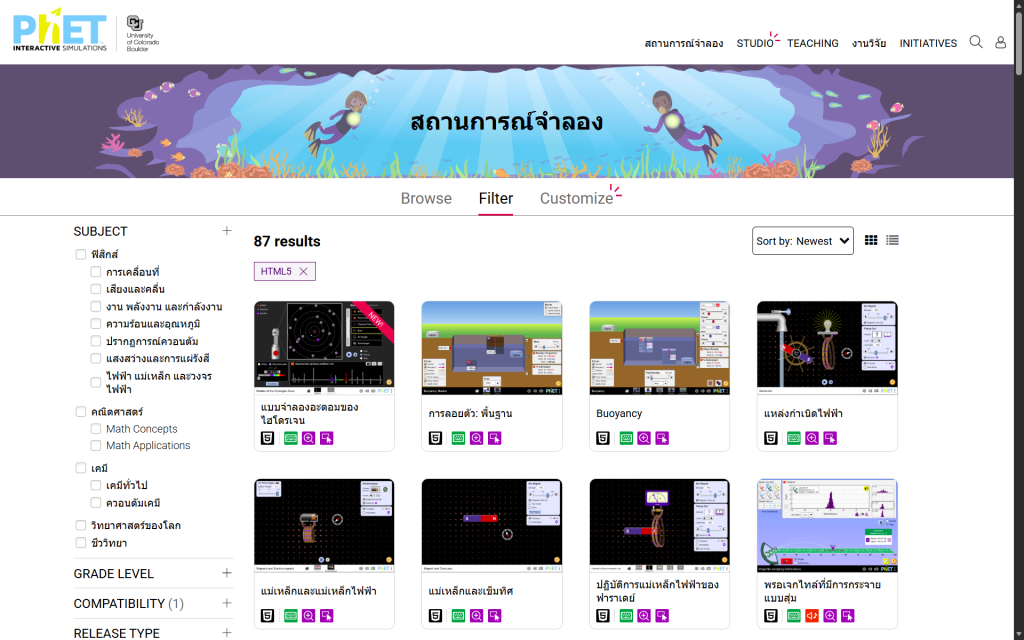
Task: Expand the COMPATIBILITY filter section
Action: pyautogui.click(x=226, y=603)
